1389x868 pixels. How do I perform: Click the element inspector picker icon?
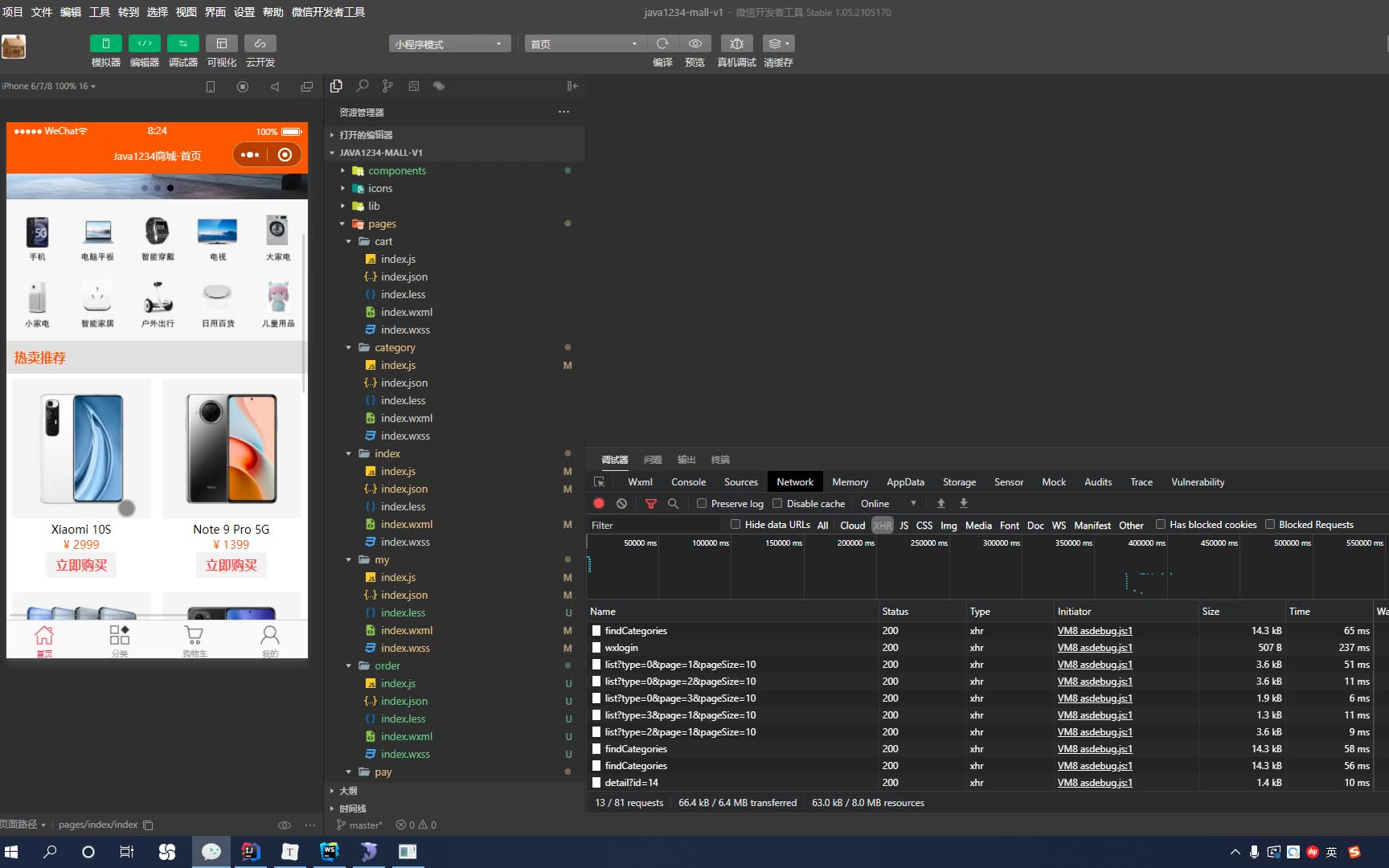(x=599, y=481)
